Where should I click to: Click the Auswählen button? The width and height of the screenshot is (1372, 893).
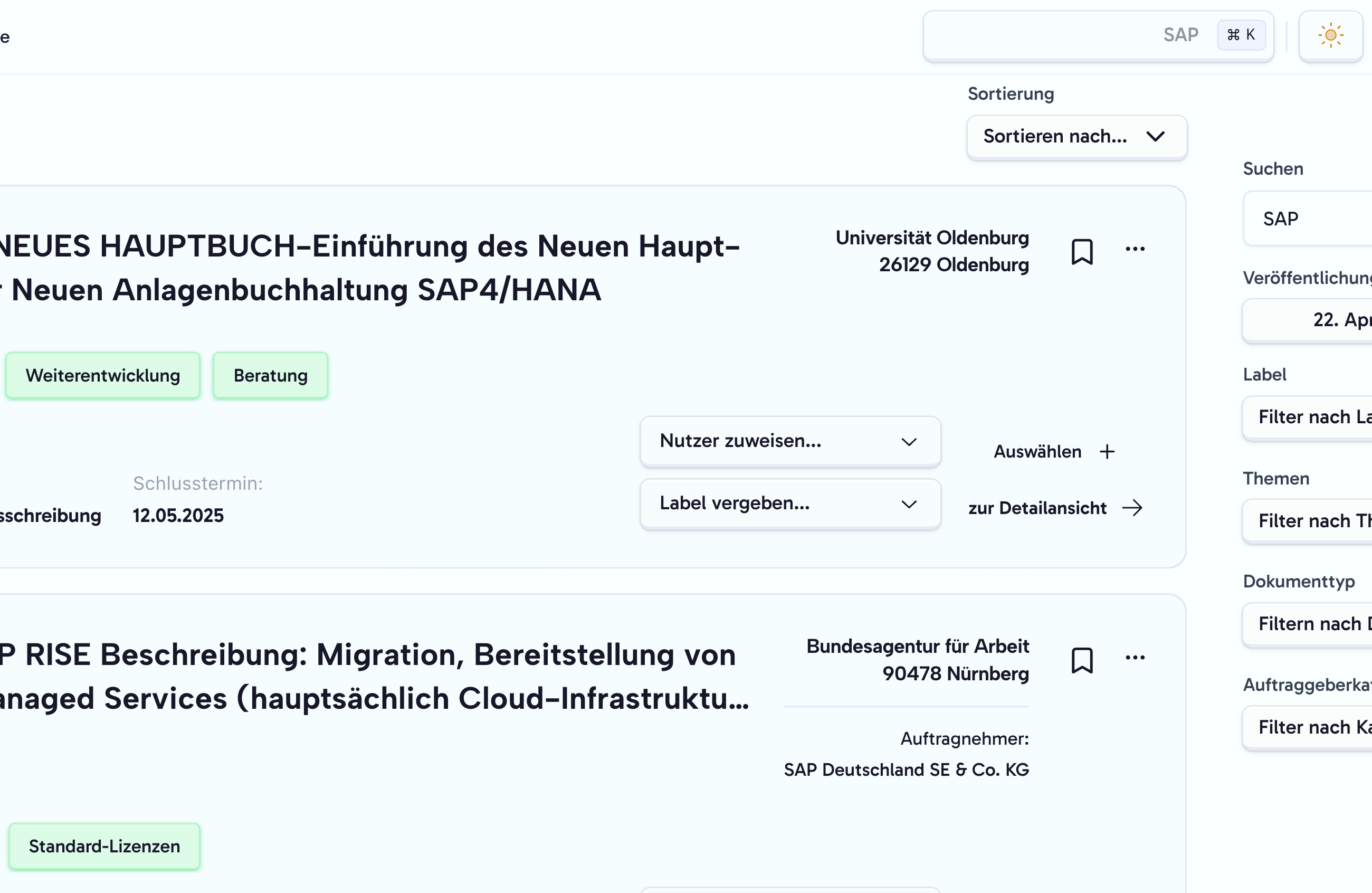click(x=1037, y=451)
